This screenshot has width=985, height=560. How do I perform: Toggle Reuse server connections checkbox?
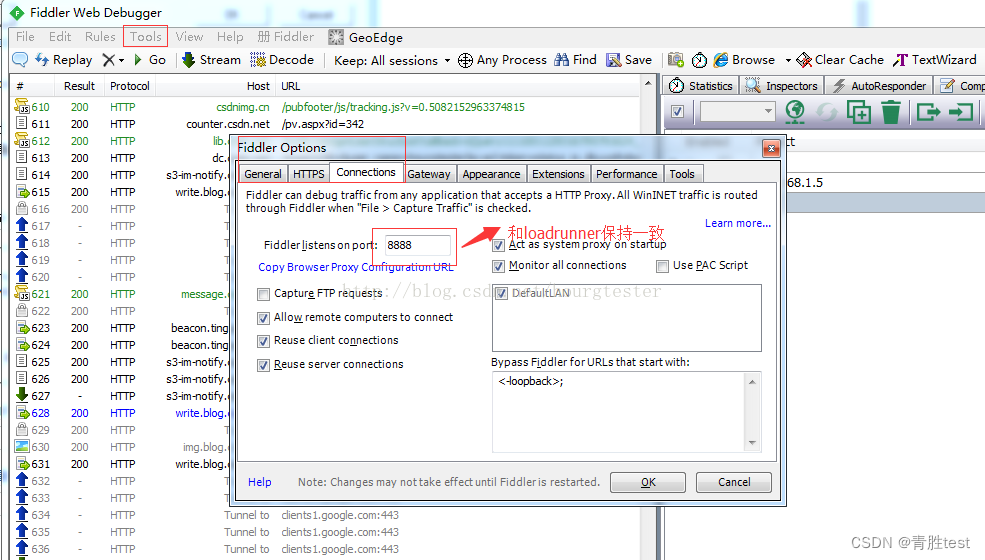(x=264, y=365)
